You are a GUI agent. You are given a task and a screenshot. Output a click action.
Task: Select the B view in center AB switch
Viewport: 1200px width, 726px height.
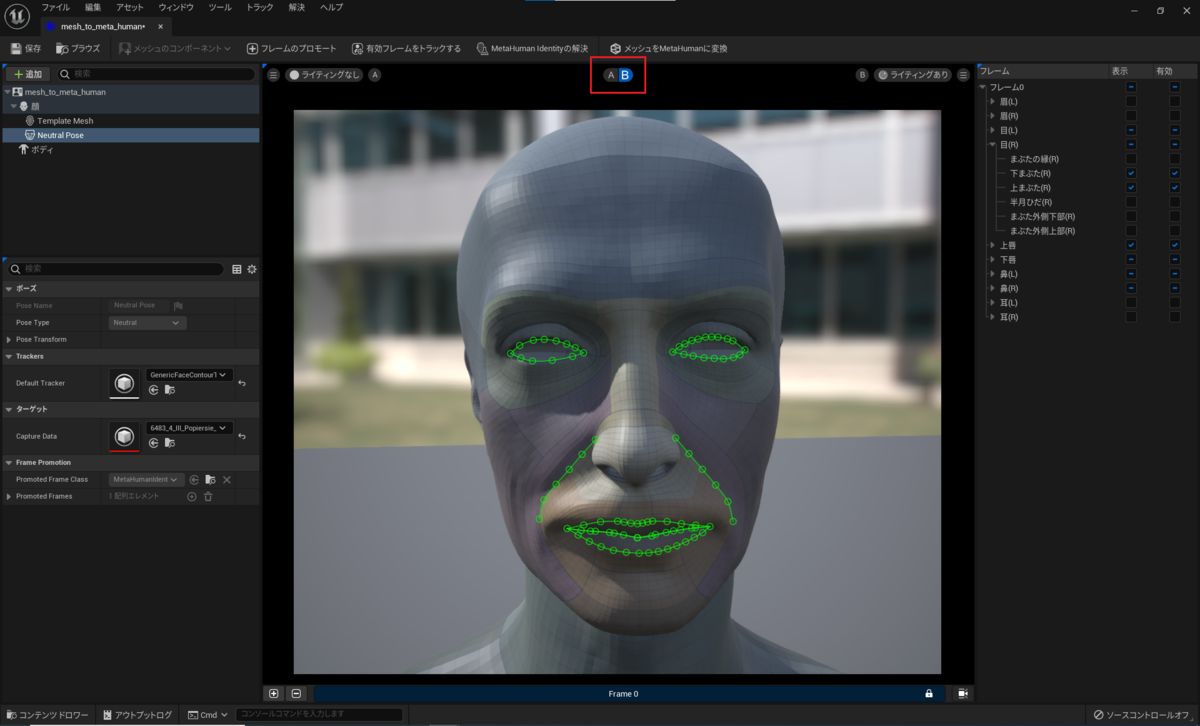[625, 75]
